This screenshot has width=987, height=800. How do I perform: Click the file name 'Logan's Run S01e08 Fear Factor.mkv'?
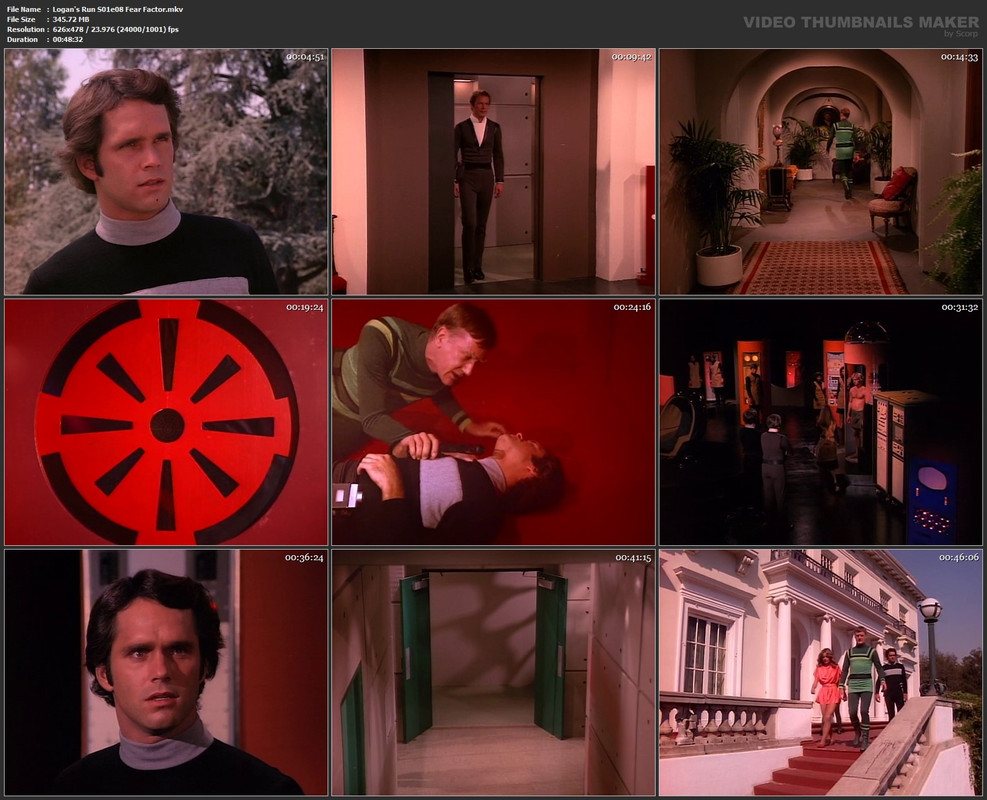pos(118,9)
